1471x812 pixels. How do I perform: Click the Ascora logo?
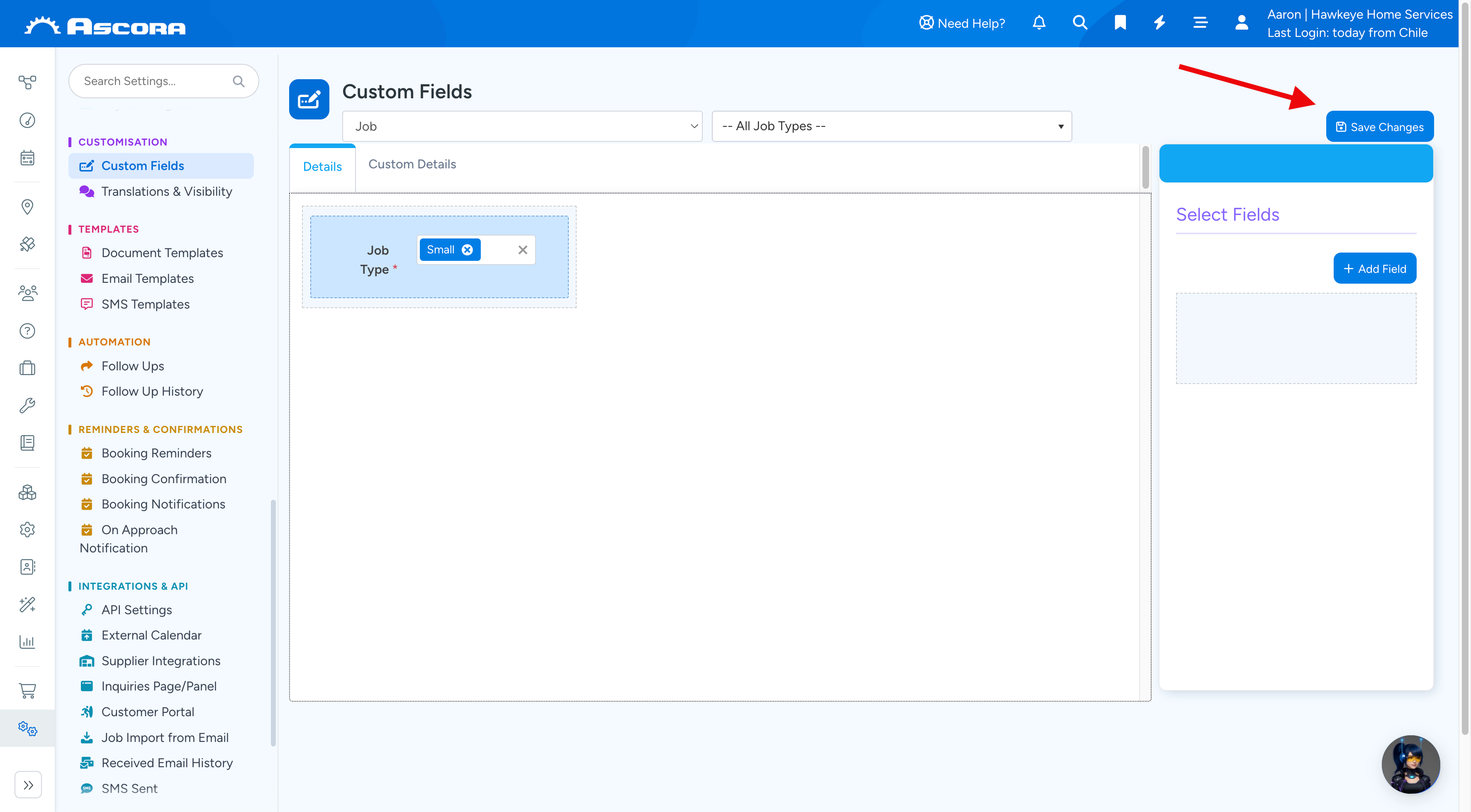click(105, 26)
